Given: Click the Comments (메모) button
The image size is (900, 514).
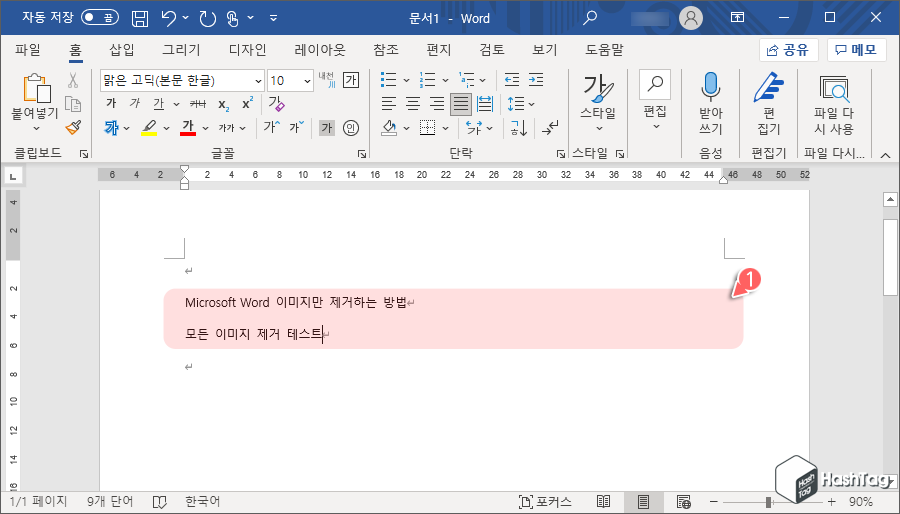Looking at the screenshot, I should pyautogui.click(x=856, y=50).
